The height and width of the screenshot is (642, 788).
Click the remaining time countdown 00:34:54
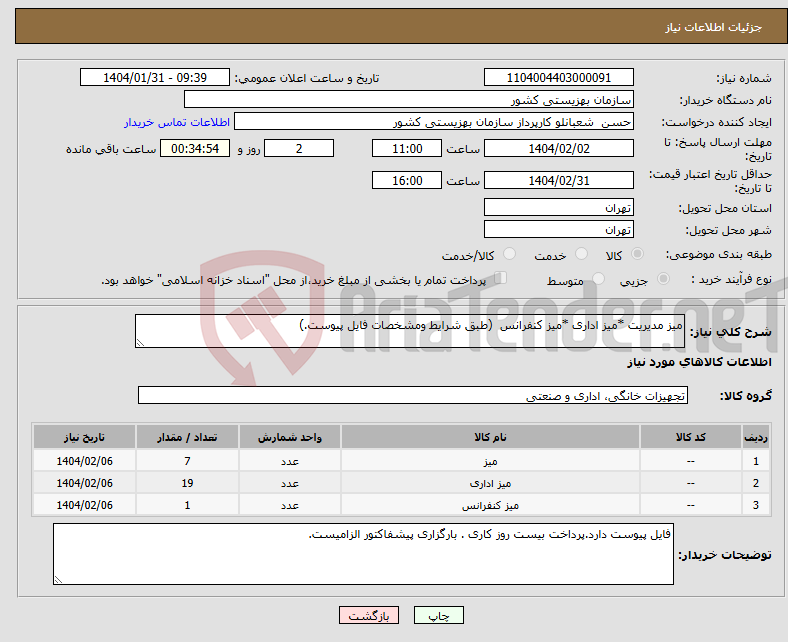195,148
